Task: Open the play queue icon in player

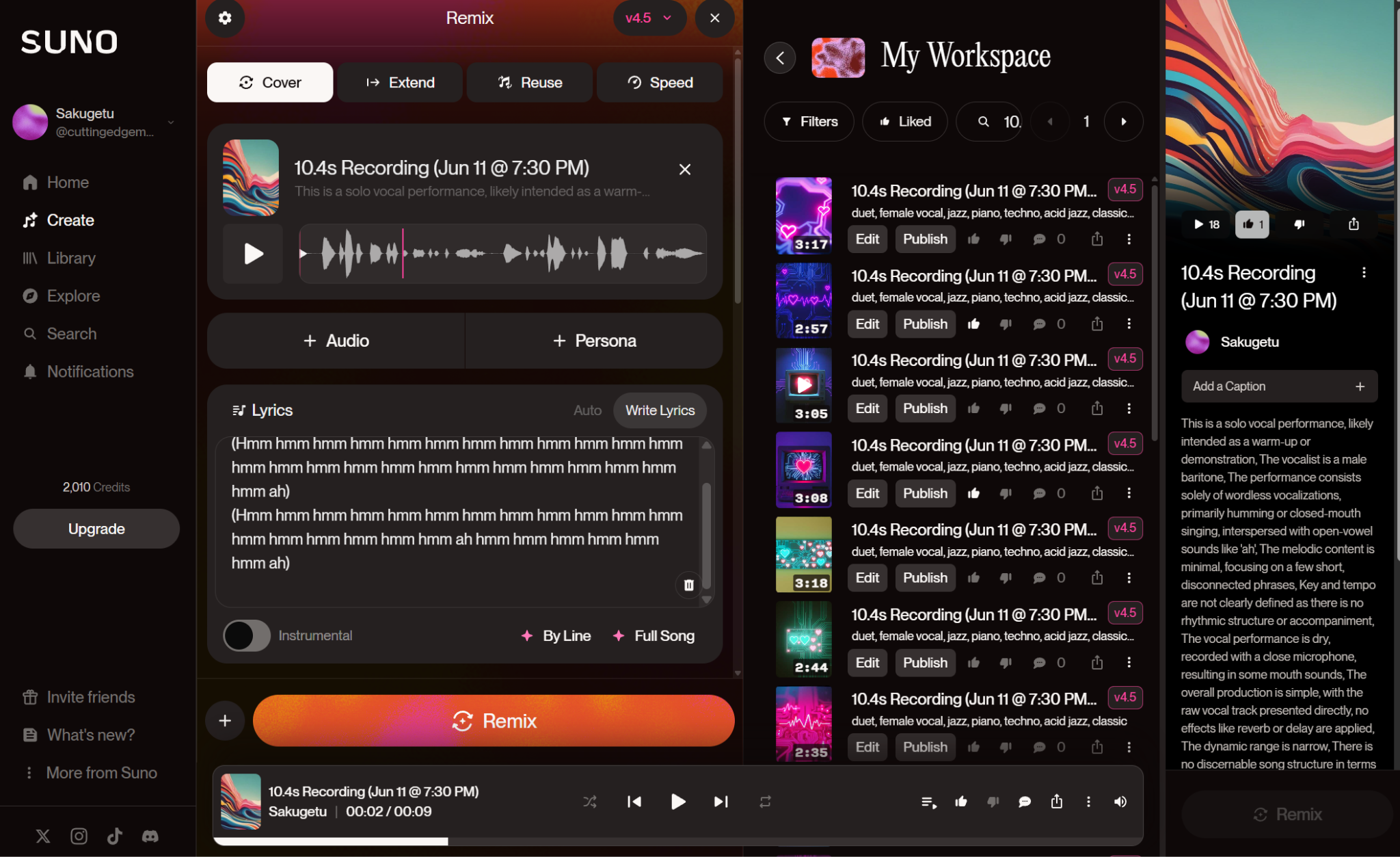Action: tap(928, 802)
